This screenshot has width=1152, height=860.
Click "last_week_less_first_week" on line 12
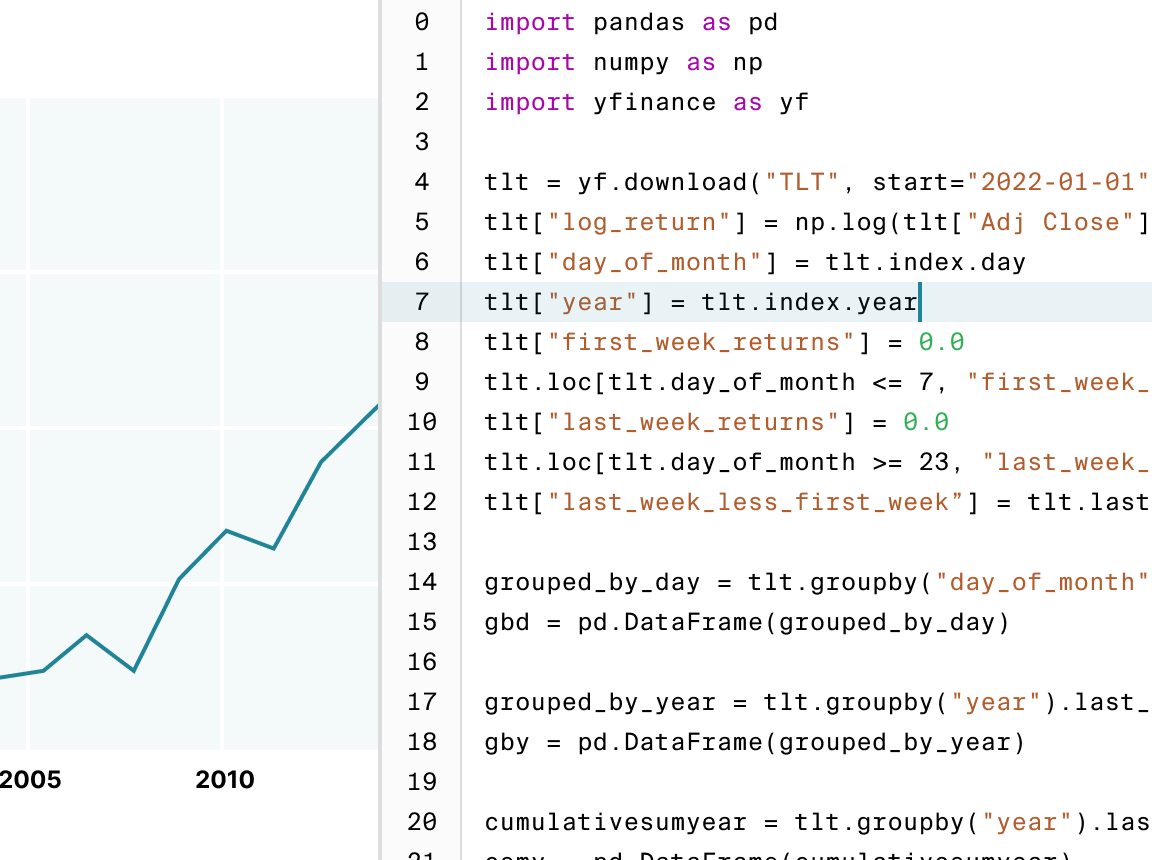point(755,502)
